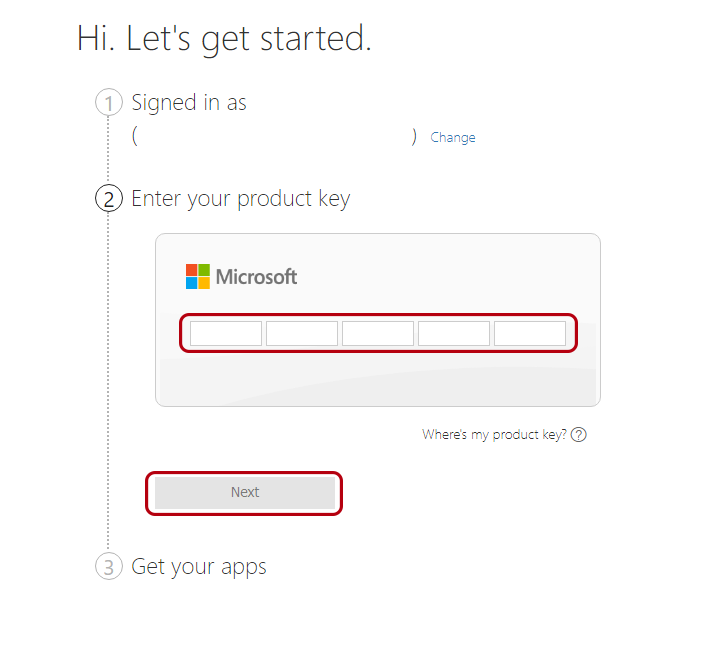The width and height of the screenshot is (718, 662).
Task: Click the "Signed in as" step label
Action: 189,103
